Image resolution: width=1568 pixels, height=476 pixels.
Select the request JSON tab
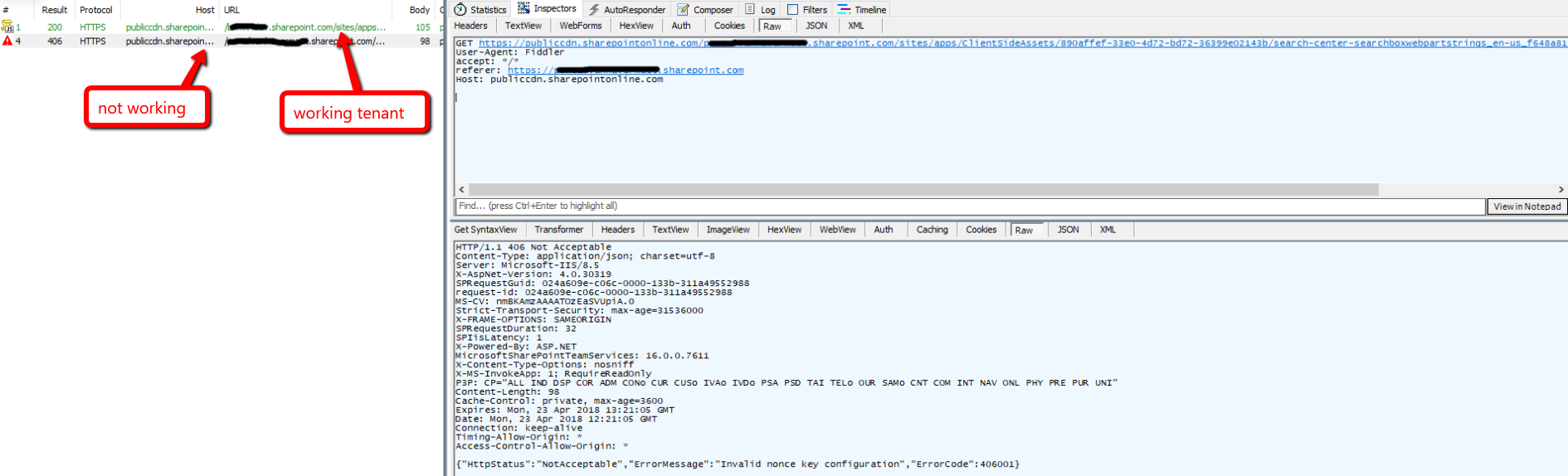click(x=817, y=26)
